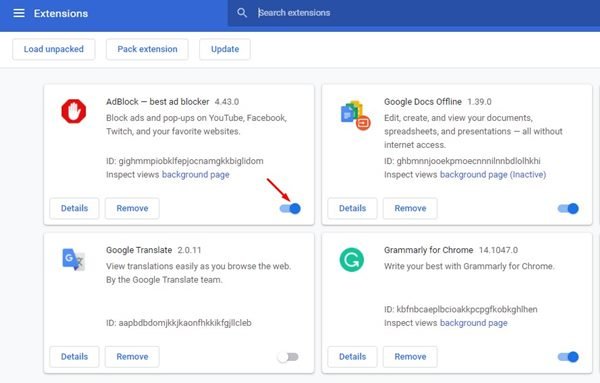Remove Google Docs Offline extension

[x=410, y=209]
